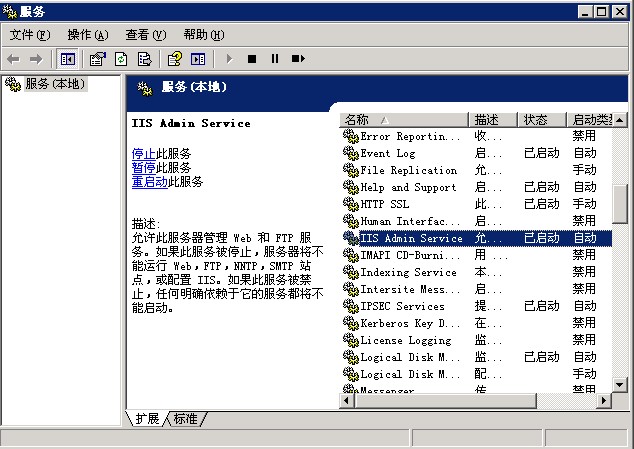
Task: Select the HTTP SSL service name
Action: coord(385,204)
